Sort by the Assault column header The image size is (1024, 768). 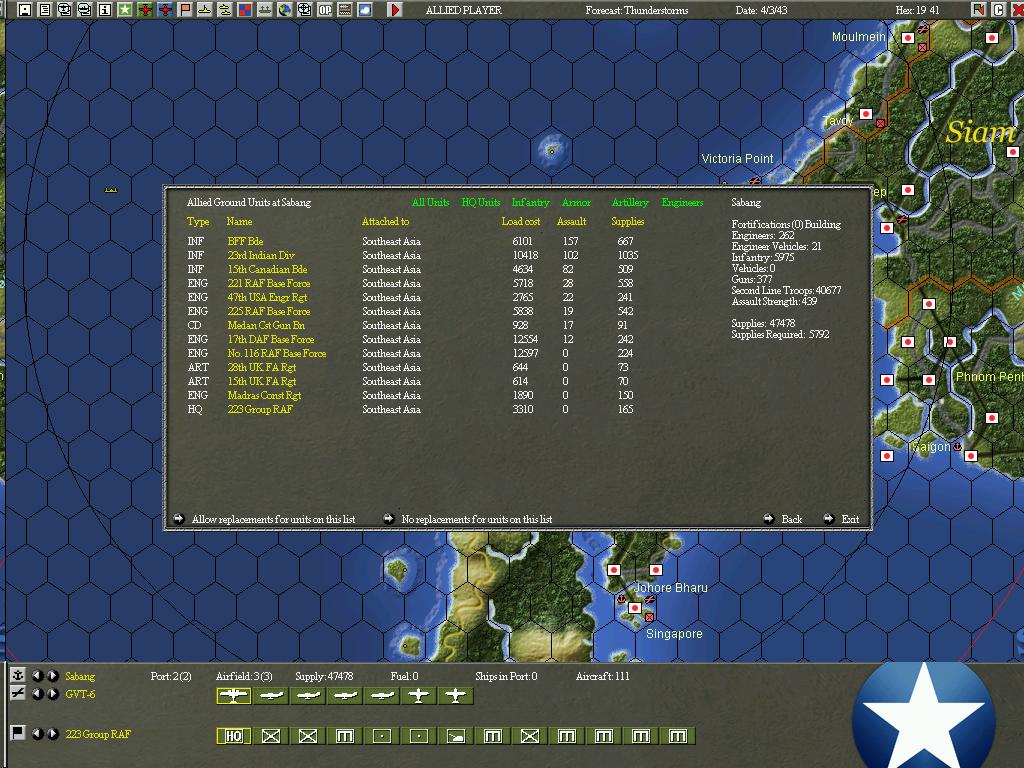point(571,221)
